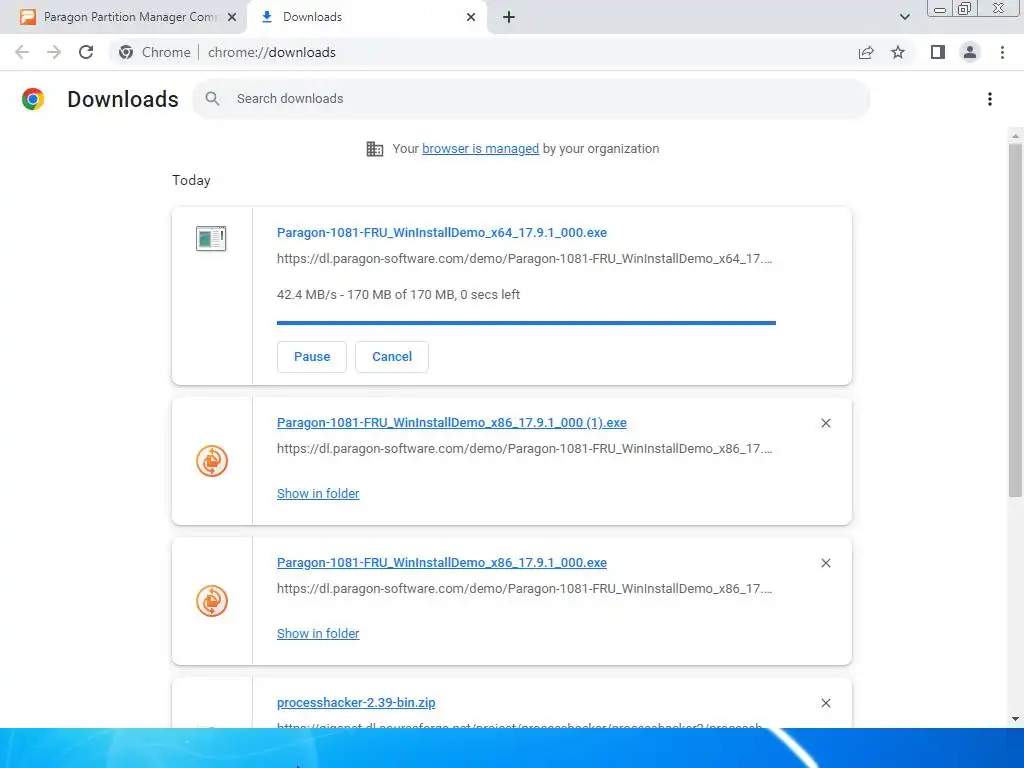Close the Paragon Partition Manager tab
This screenshot has height=768, width=1024.
coord(232,17)
